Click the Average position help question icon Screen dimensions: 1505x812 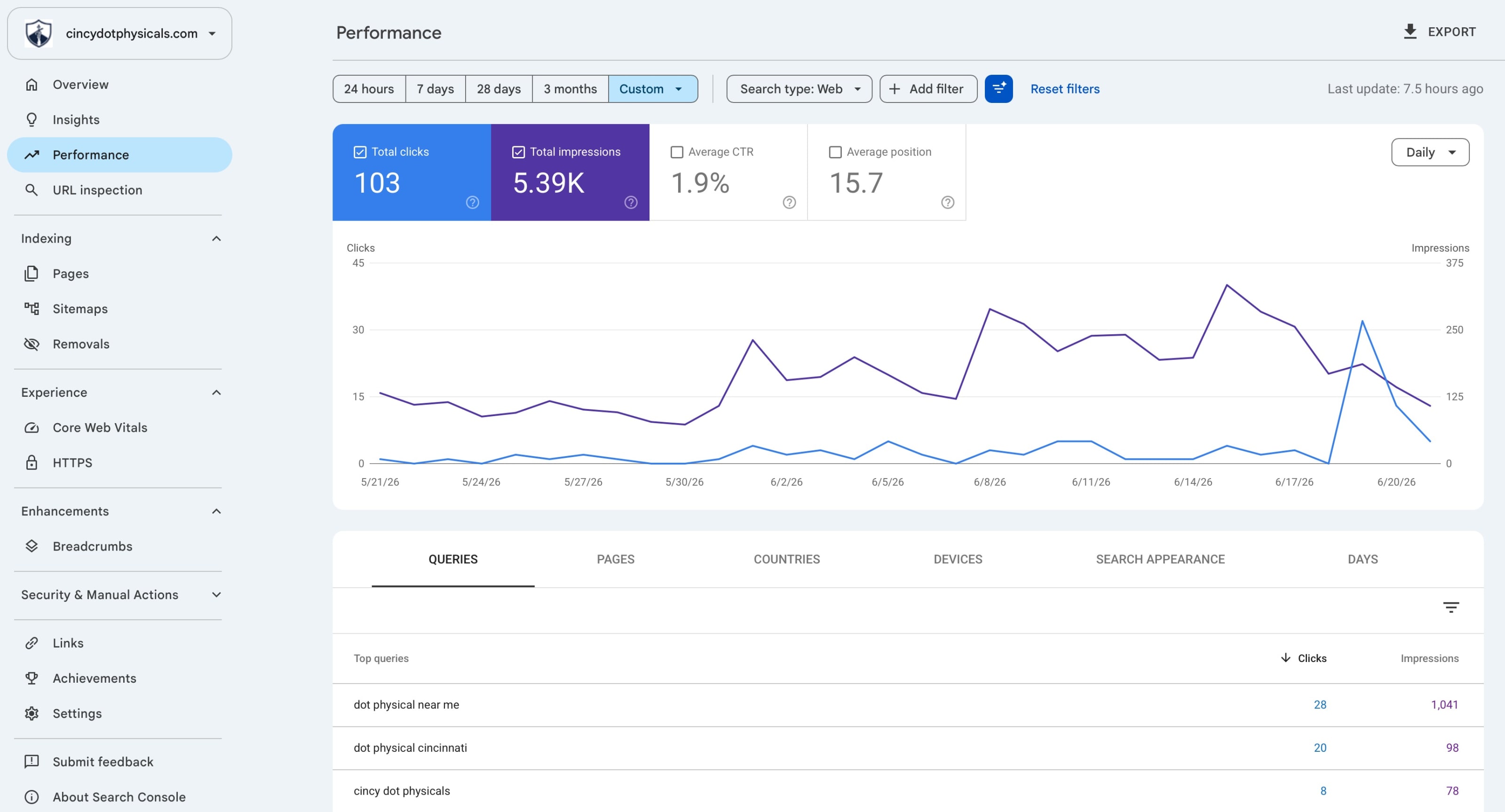pyautogui.click(x=948, y=202)
